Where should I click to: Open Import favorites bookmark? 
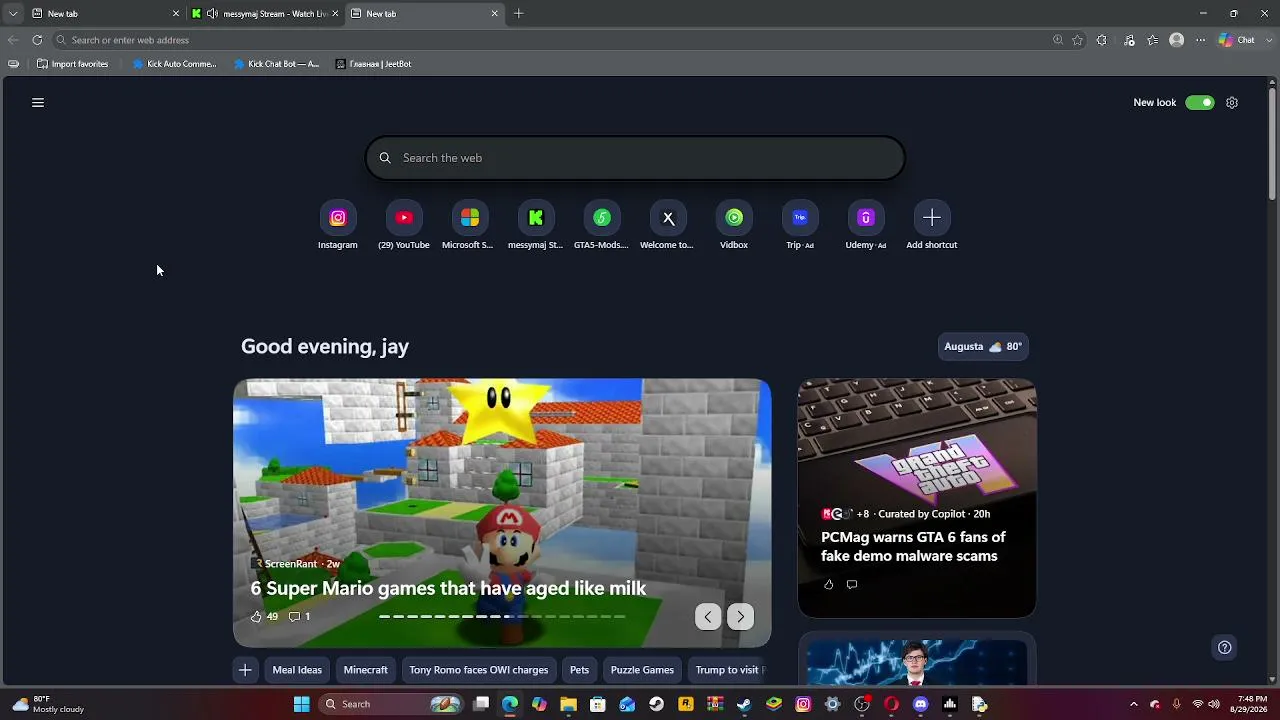[72, 64]
